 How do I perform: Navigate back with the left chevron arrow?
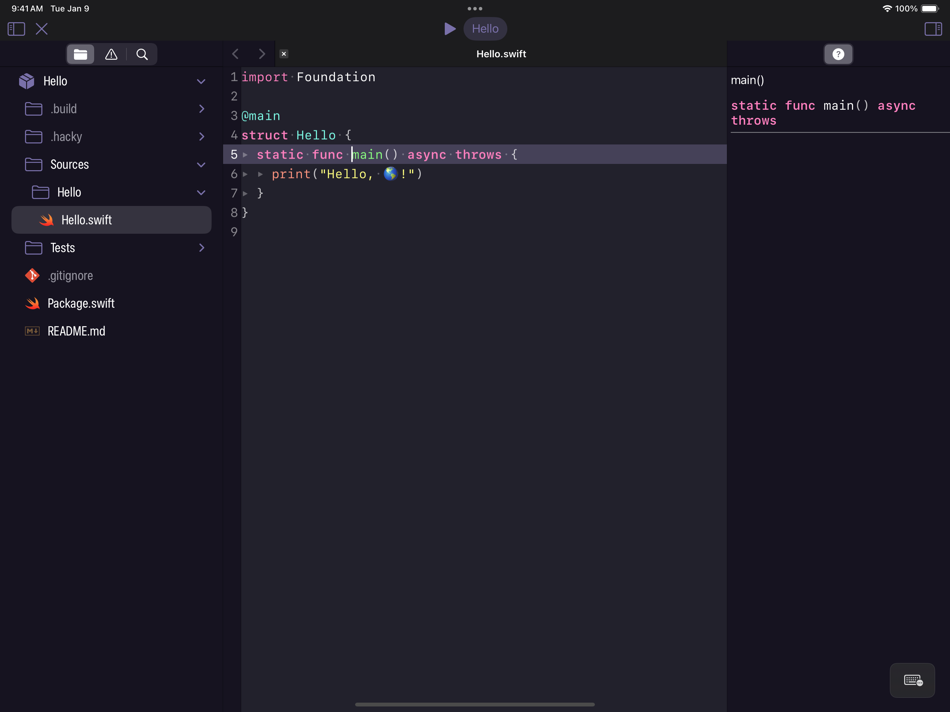coord(235,54)
